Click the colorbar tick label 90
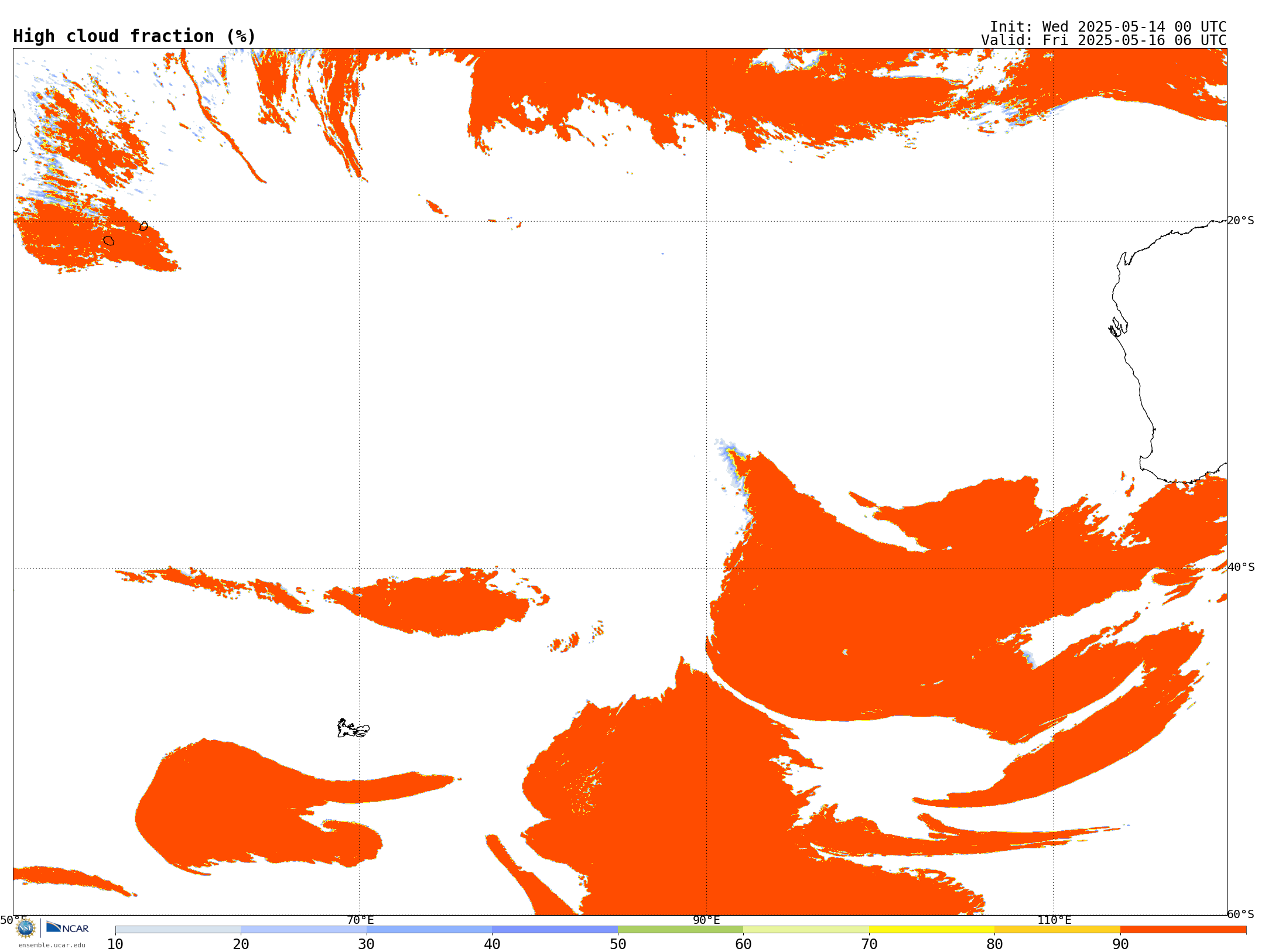This screenshot has width=1265, height=952. [1120, 944]
